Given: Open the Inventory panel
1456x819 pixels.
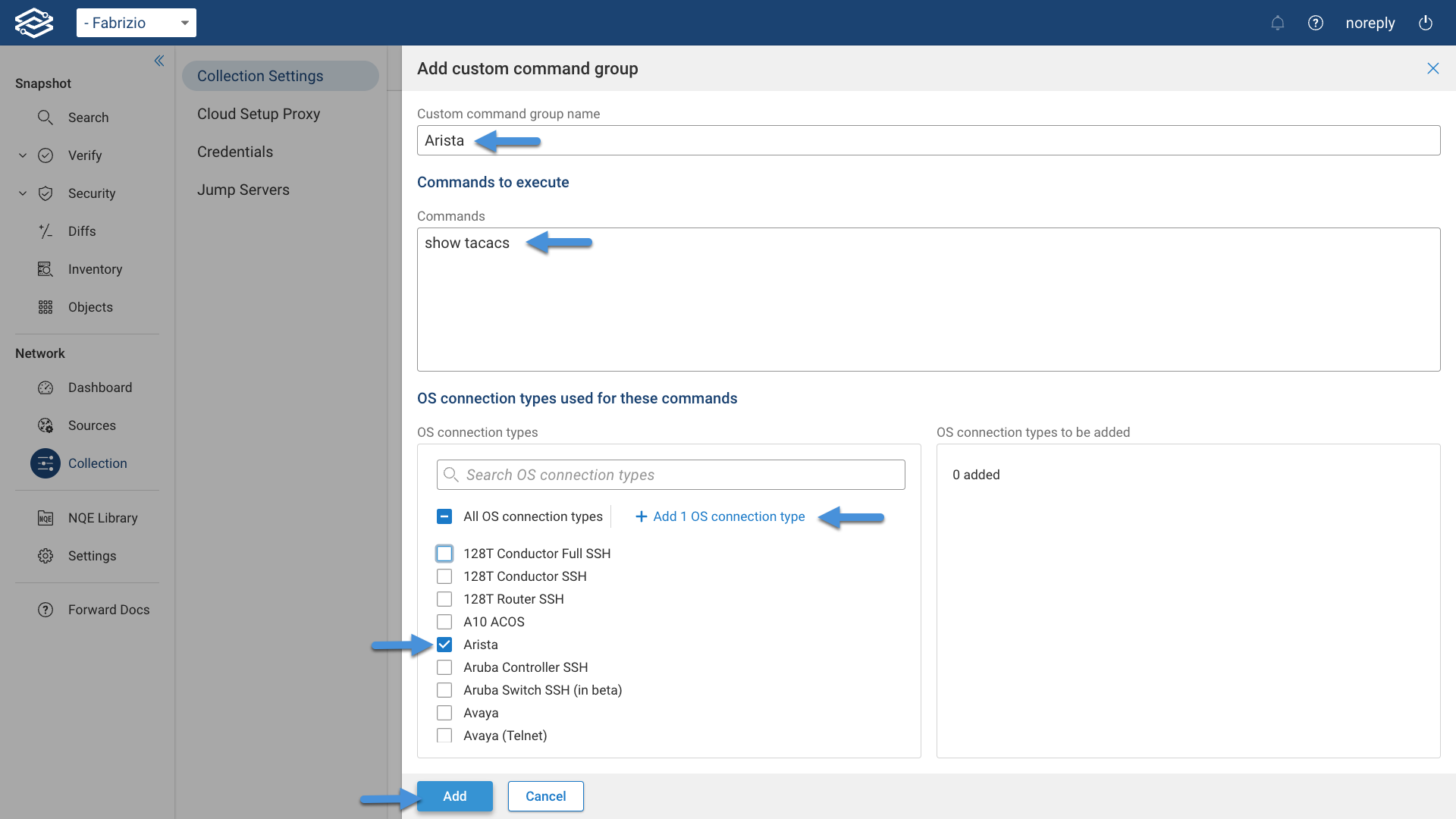Looking at the screenshot, I should (x=95, y=269).
